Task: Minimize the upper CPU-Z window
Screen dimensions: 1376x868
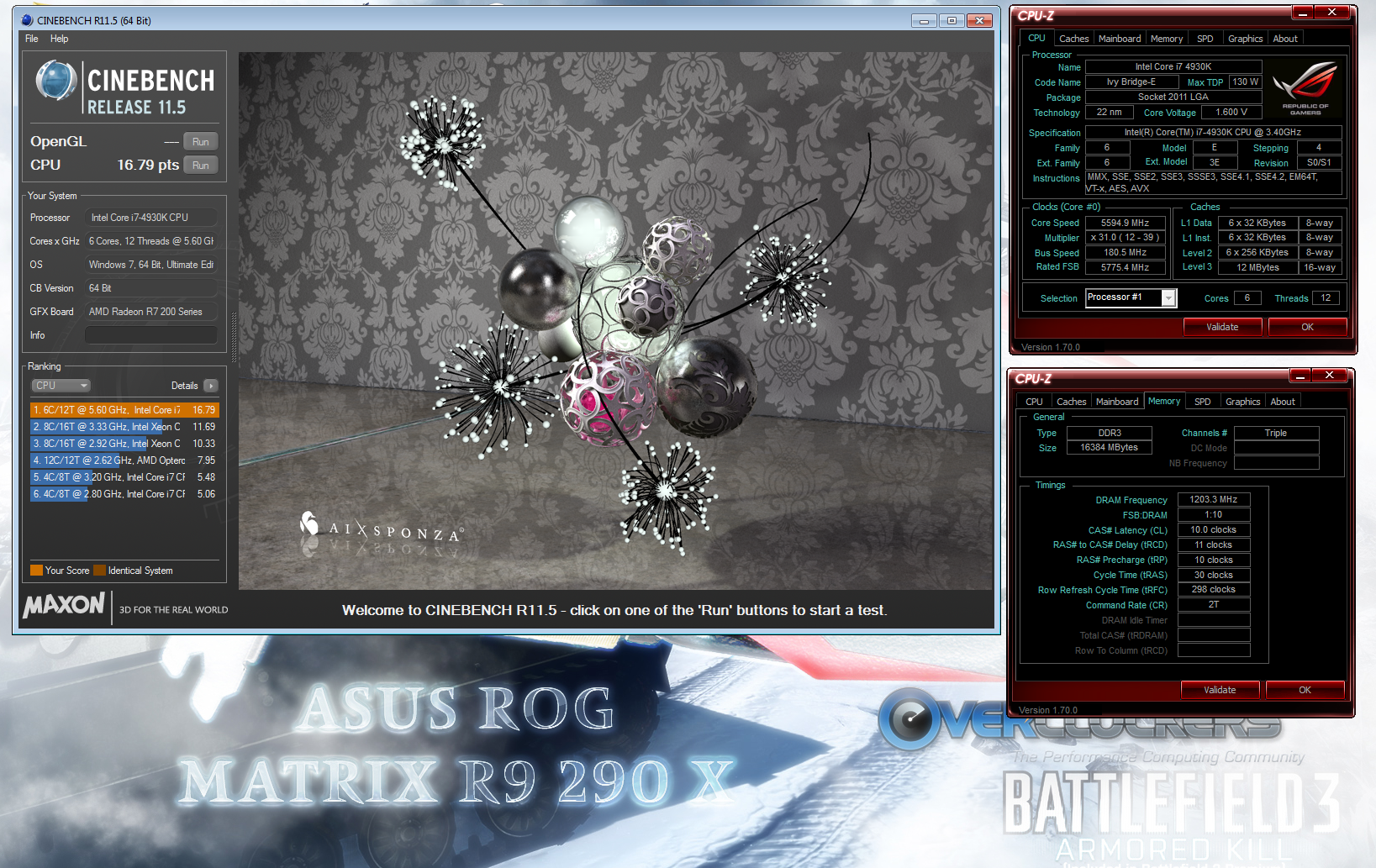Action: coord(1302,13)
